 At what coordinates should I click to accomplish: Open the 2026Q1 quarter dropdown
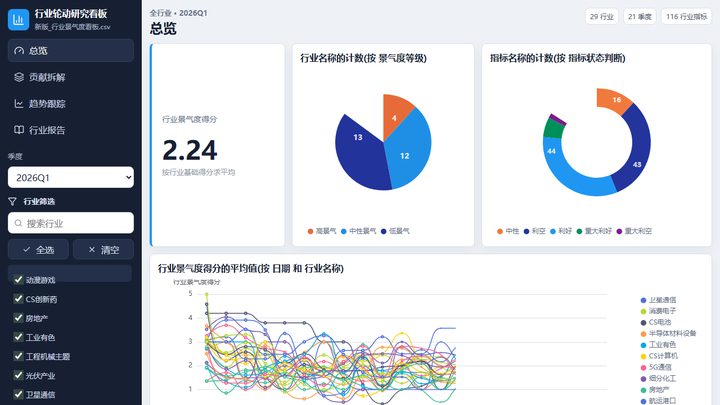click(71, 177)
